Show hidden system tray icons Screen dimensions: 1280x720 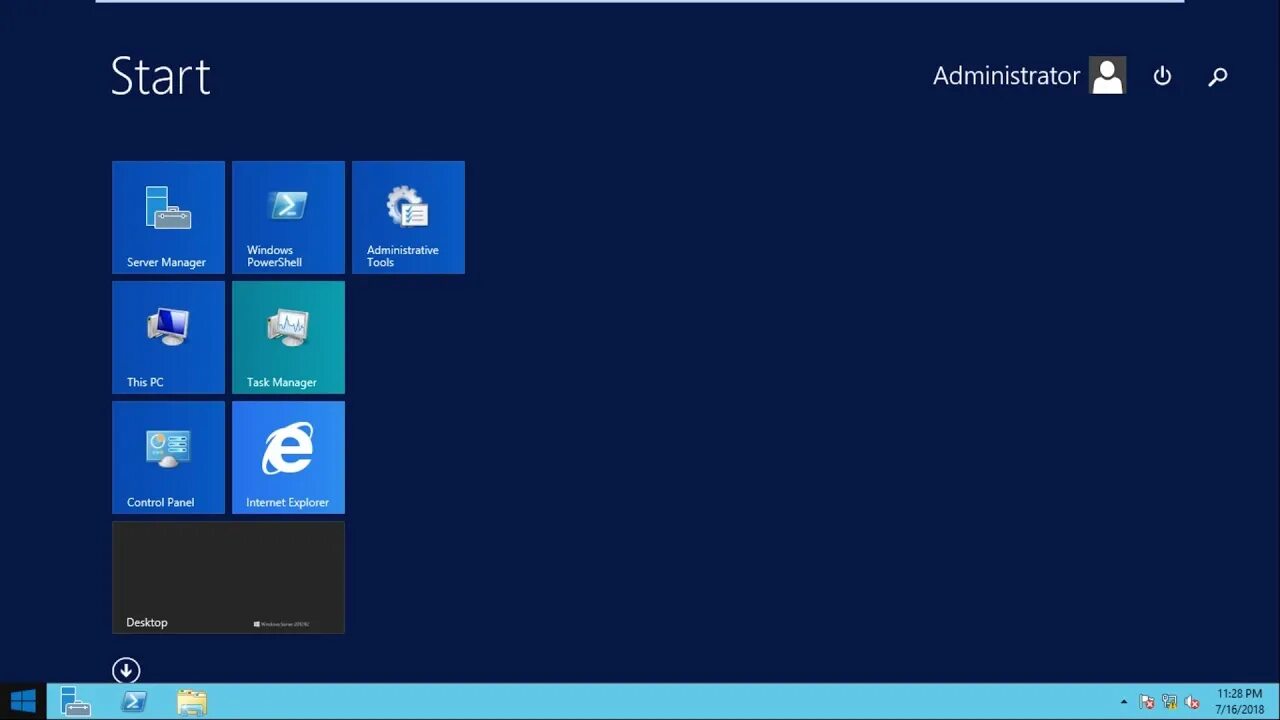pyautogui.click(x=1124, y=702)
